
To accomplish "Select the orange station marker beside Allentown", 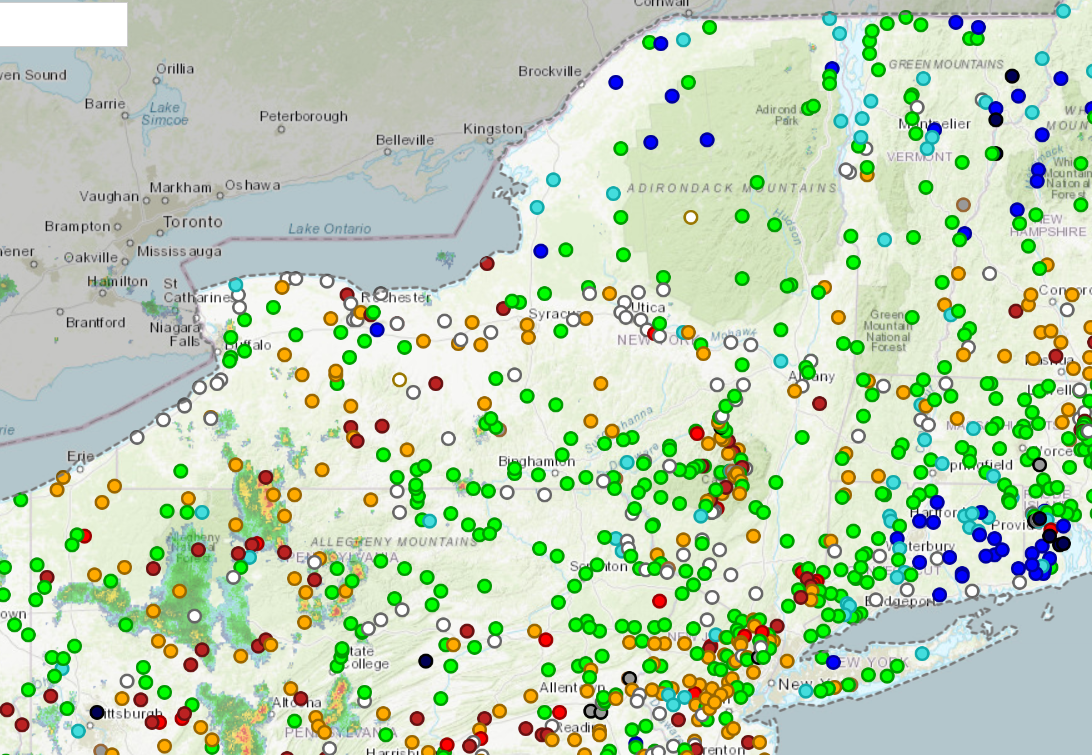I will 586,691.
